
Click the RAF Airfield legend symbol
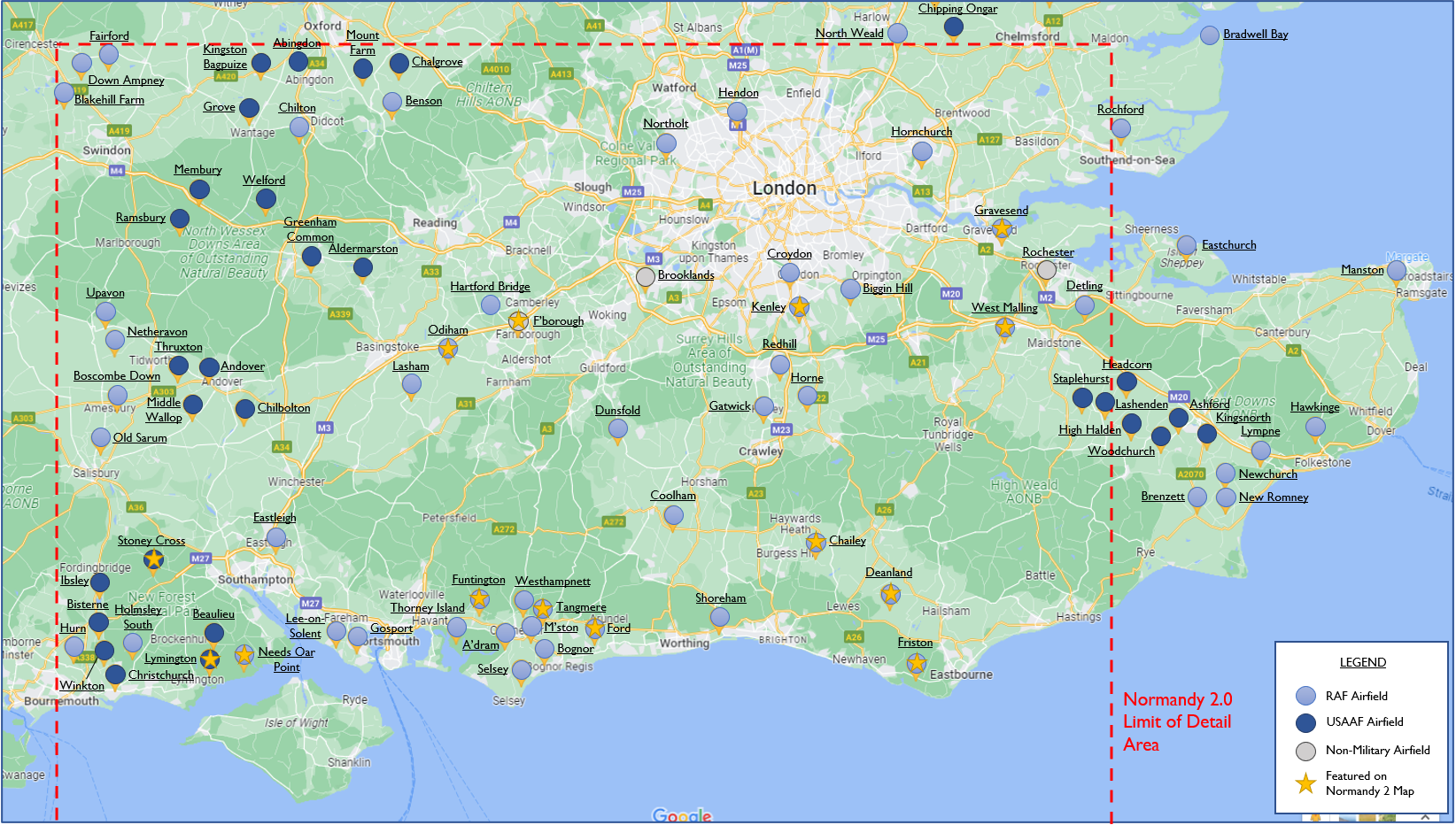1305,696
